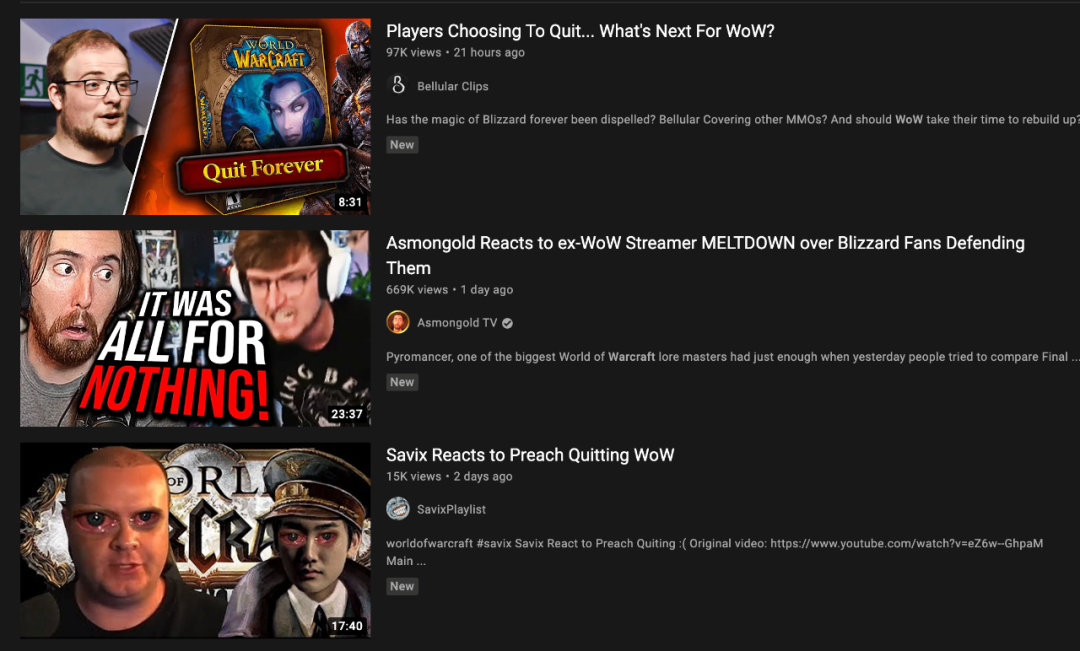Viewport: 1080px width, 651px height.
Task: Click the 17:40 duration badge on third thumbnail
Action: [x=347, y=626]
